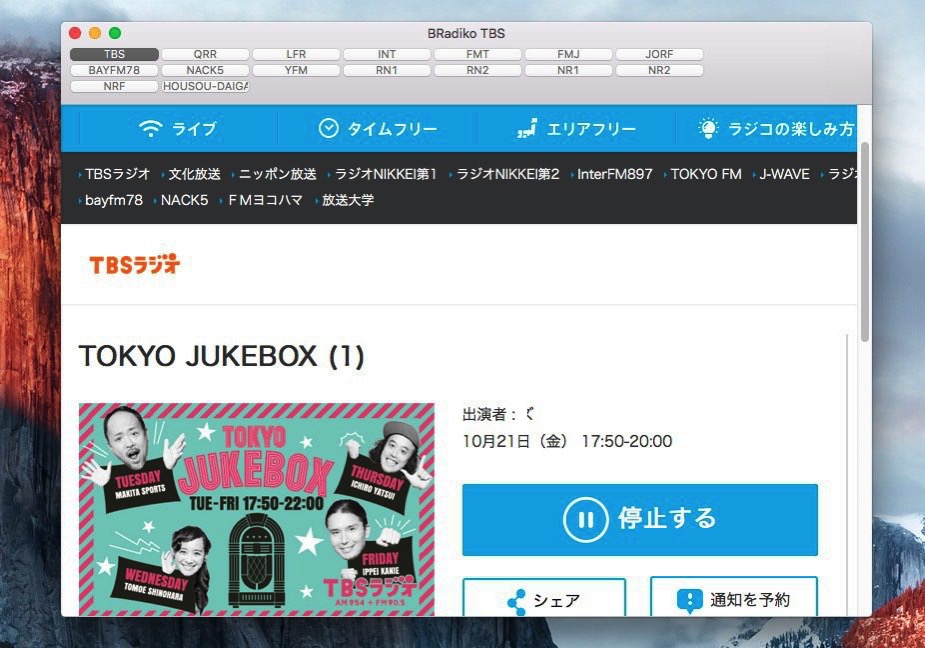Open the 放送大学 station link

[347, 200]
